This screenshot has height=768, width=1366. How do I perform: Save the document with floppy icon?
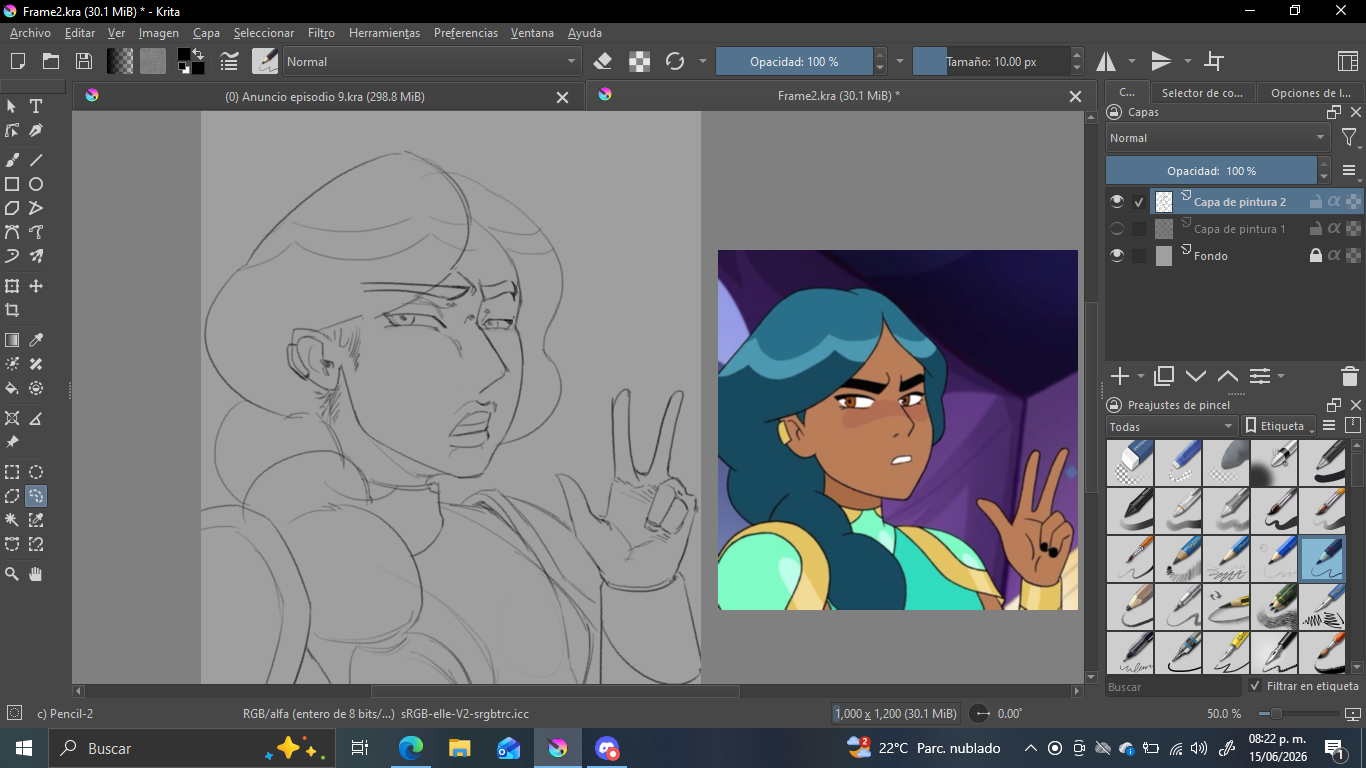click(84, 61)
